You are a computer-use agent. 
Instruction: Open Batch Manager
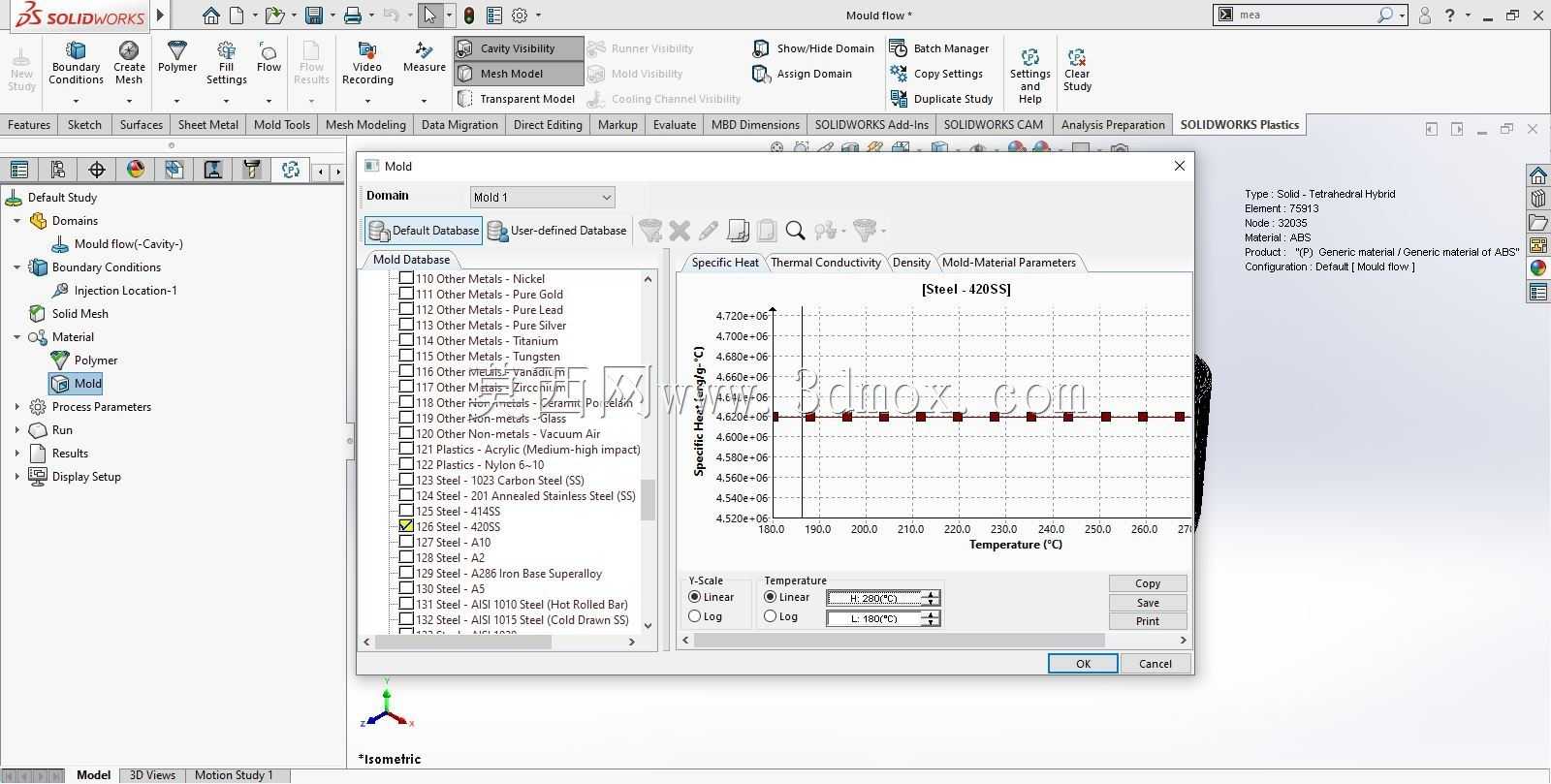pyautogui.click(x=939, y=48)
